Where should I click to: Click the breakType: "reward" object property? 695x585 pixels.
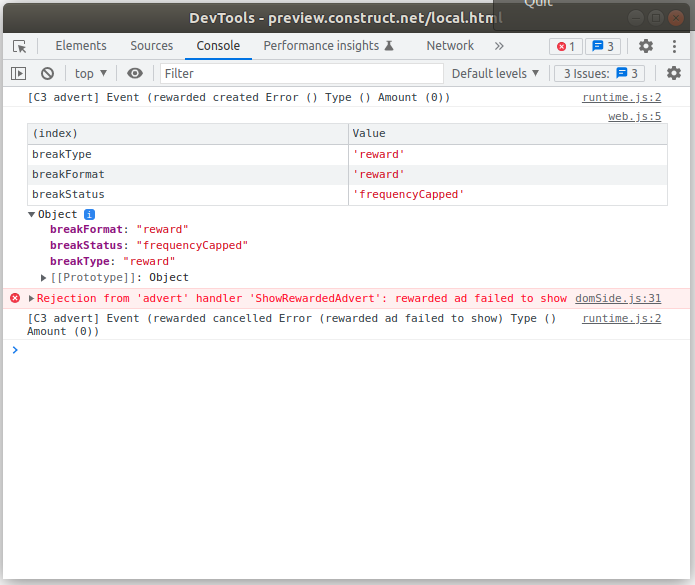(x=113, y=261)
